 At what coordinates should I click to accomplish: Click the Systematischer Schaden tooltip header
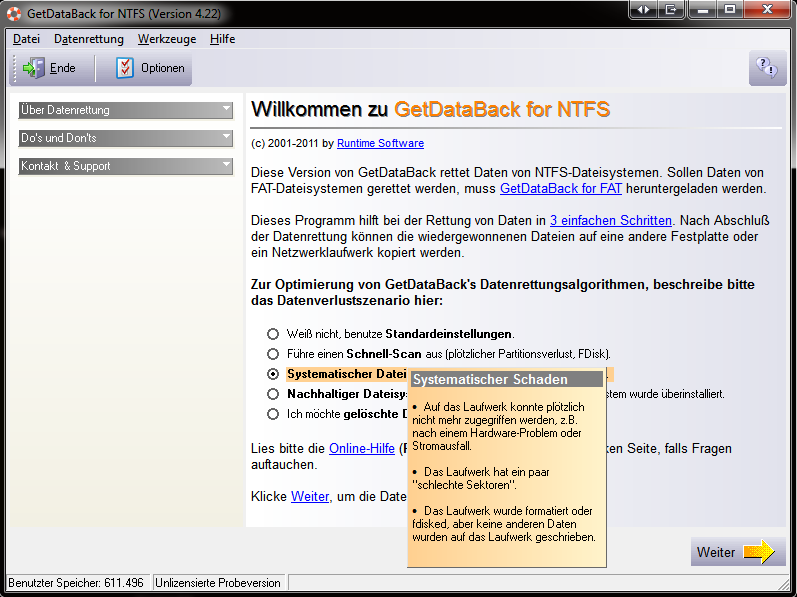pyautogui.click(x=507, y=380)
